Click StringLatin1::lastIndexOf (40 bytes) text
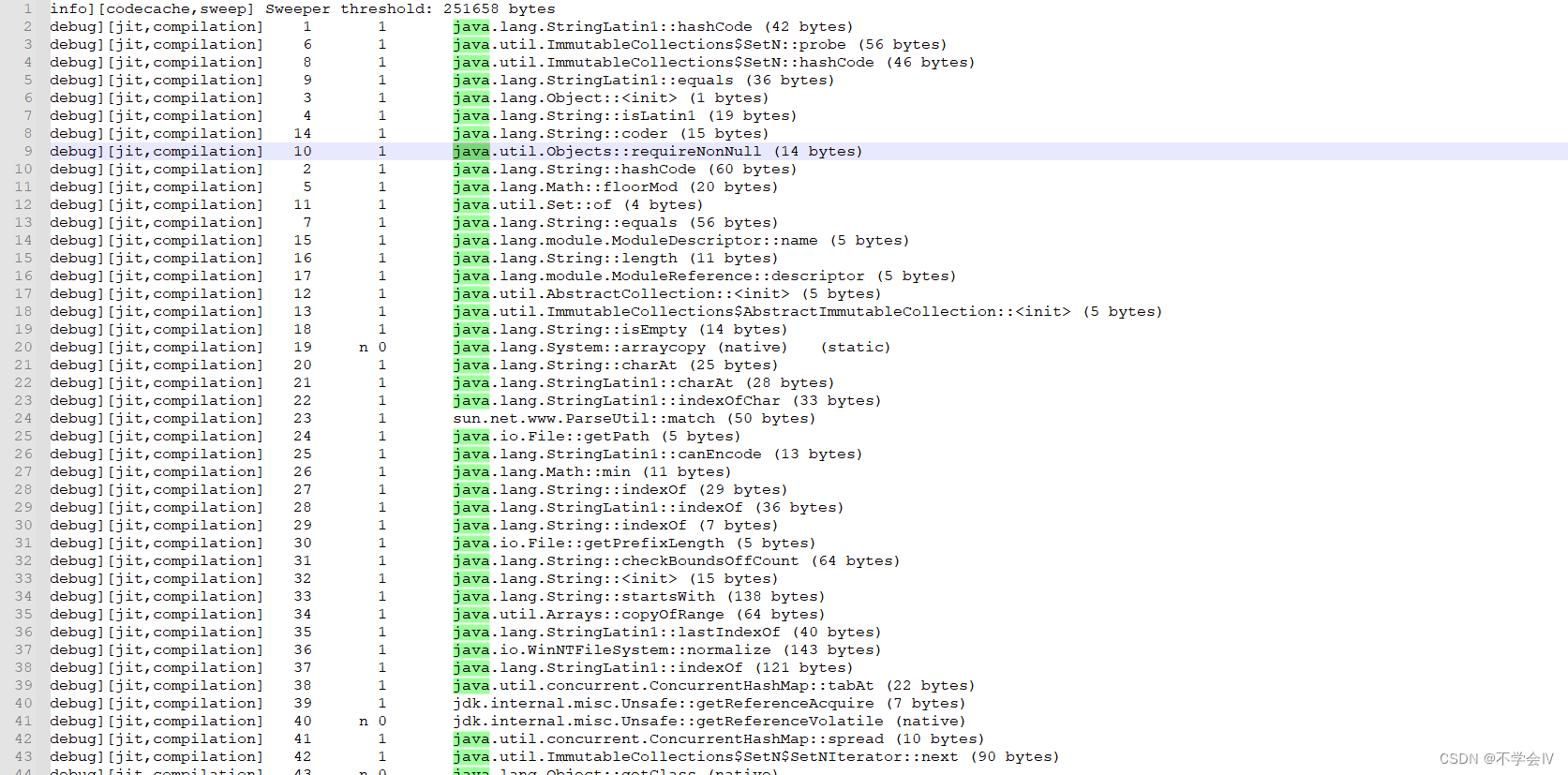The image size is (1568, 775). pyautogui.click(x=666, y=632)
